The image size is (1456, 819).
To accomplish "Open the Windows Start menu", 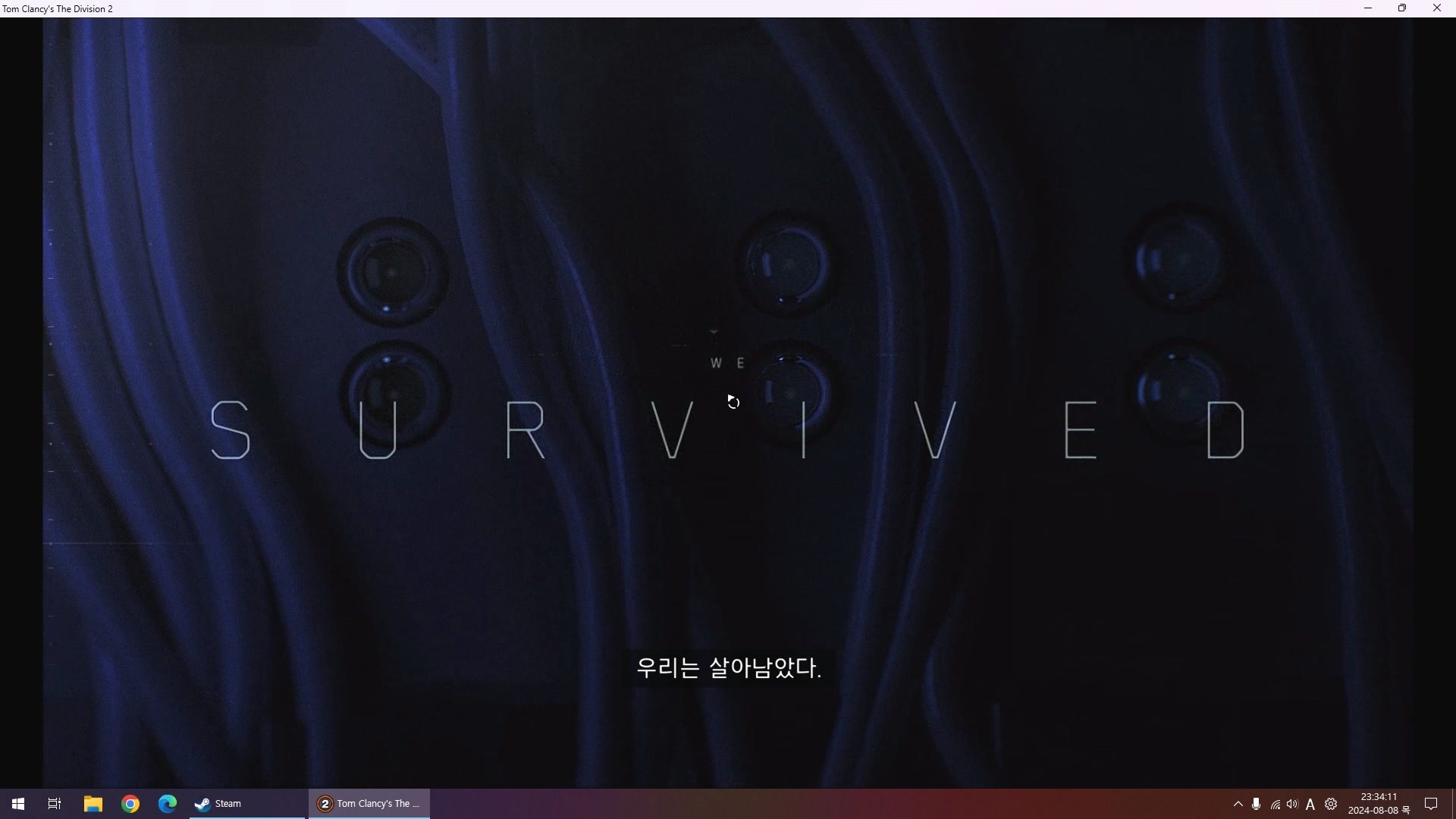I will 18,804.
